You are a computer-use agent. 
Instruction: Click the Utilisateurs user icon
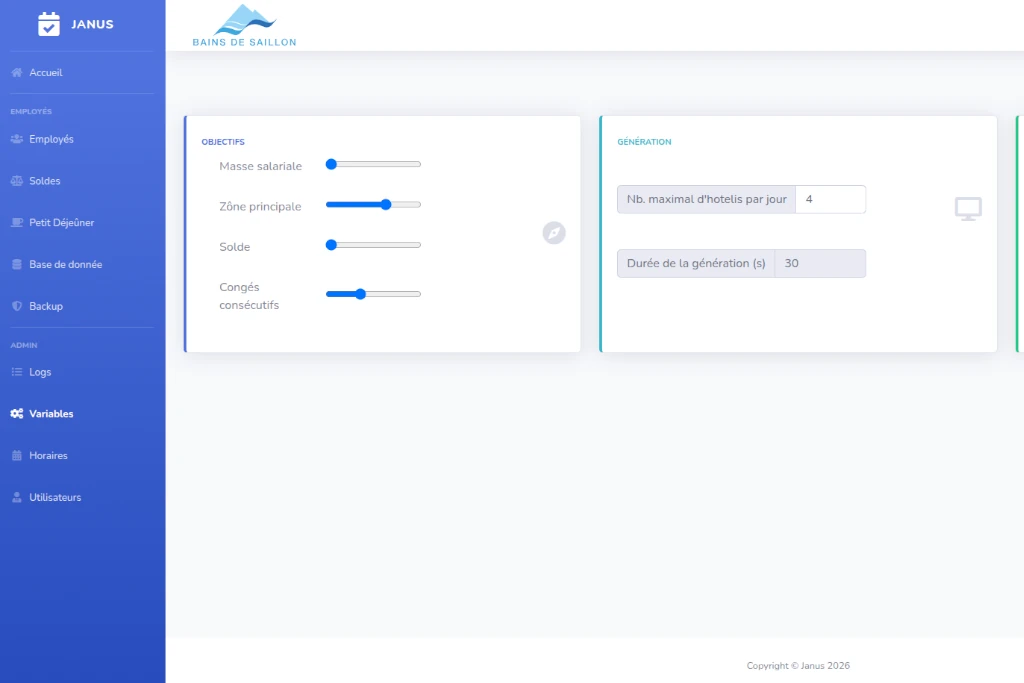pos(17,498)
